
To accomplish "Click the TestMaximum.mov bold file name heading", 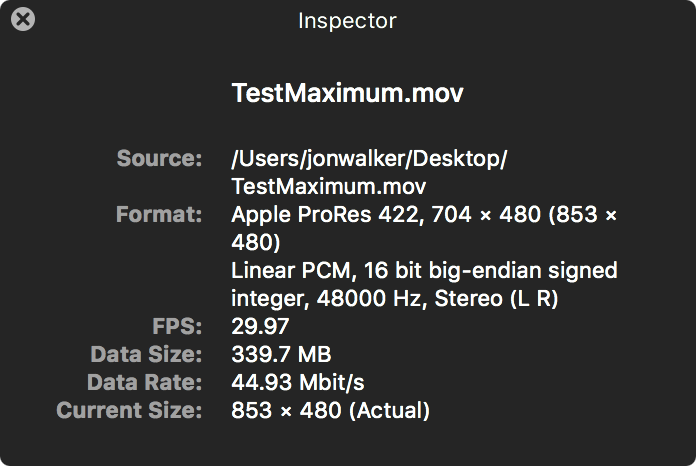I will click(x=347, y=94).
